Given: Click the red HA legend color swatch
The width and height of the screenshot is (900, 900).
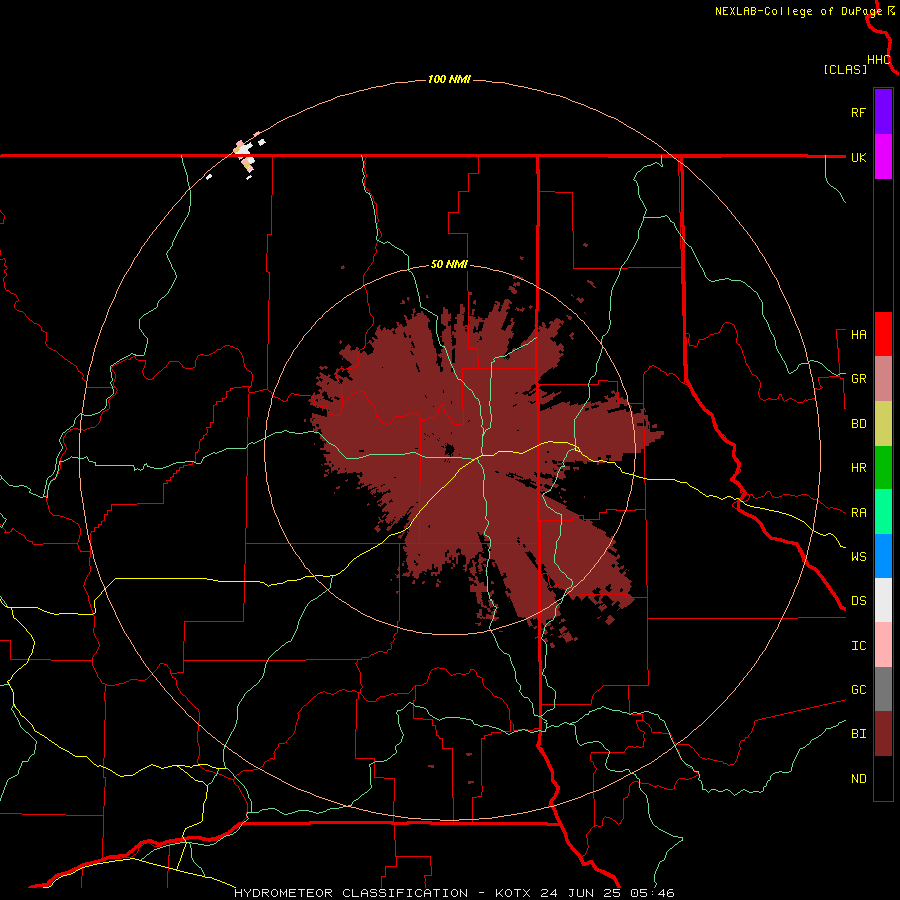Looking at the screenshot, I should (x=883, y=334).
